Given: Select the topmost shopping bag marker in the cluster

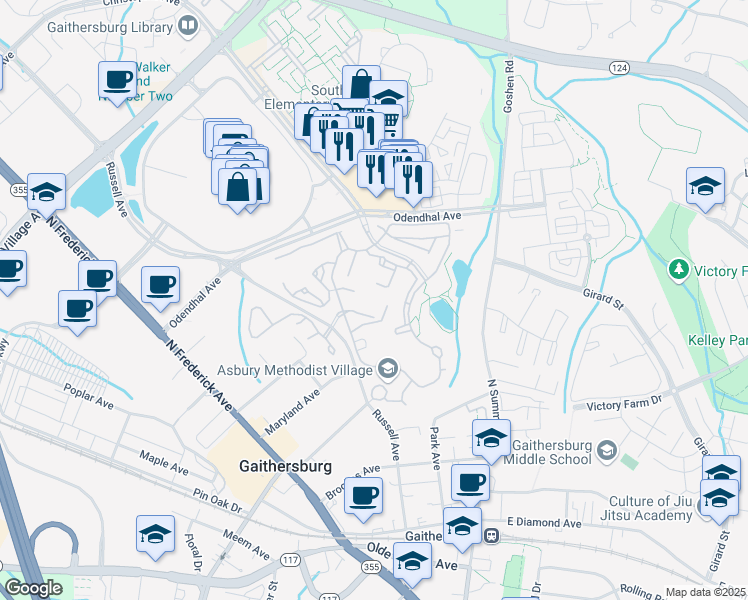Looking at the screenshot, I should [361, 81].
